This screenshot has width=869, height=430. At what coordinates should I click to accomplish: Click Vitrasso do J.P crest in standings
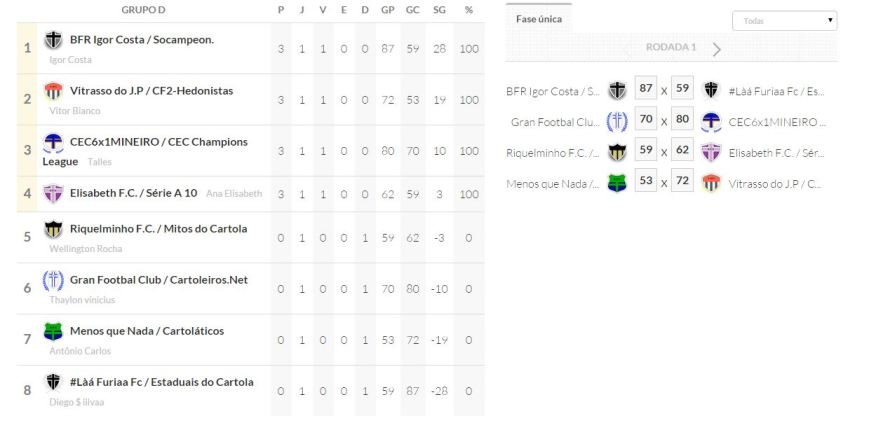tap(54, 91)
